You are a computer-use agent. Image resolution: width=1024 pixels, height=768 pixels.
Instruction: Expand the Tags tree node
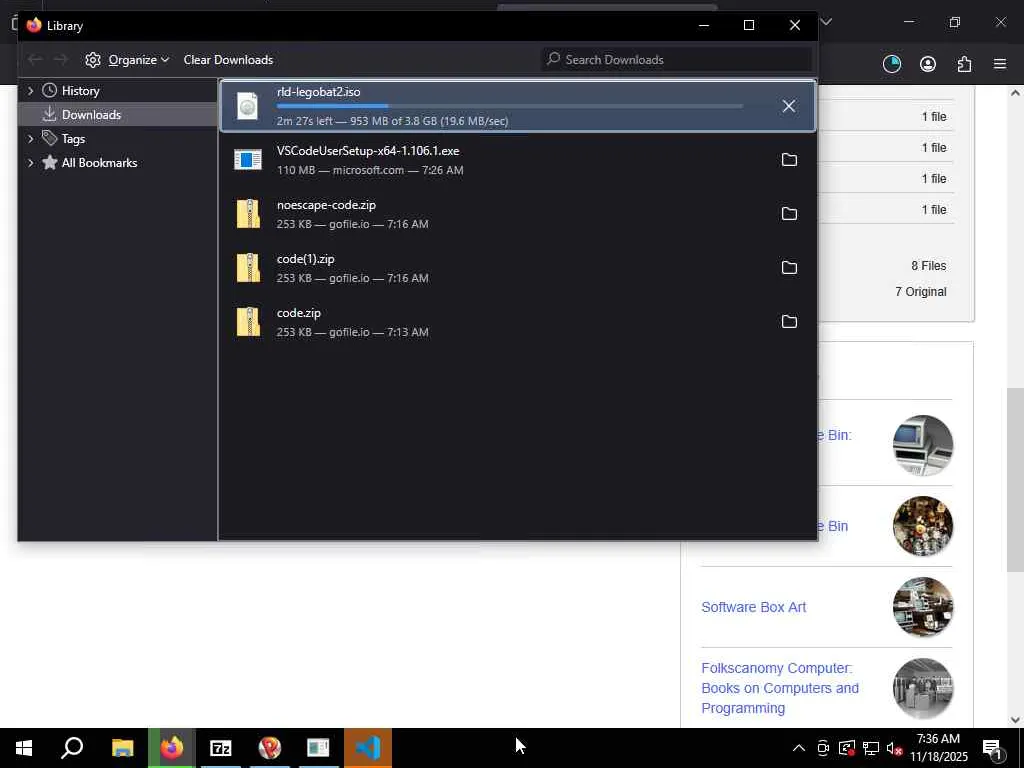pyautogui.click(x=30, y=138)
